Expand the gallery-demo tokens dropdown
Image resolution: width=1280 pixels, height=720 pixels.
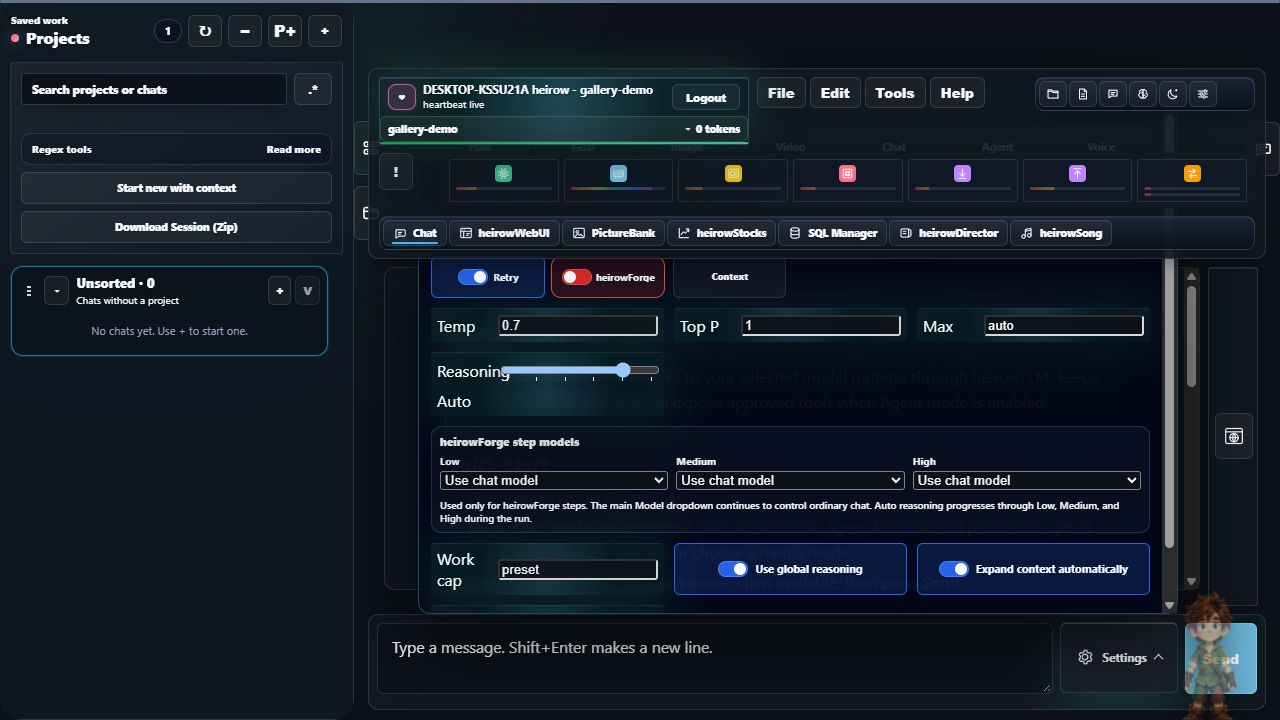click(712, 129)
